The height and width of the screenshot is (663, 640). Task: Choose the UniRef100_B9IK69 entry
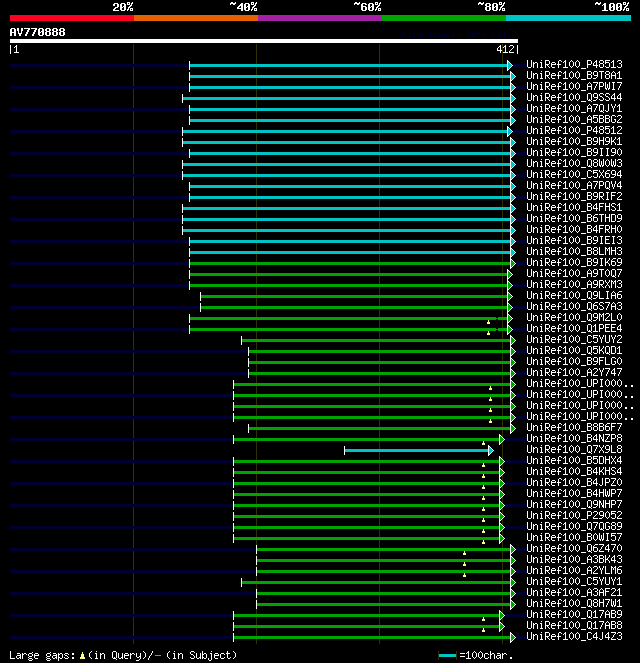click(x=574, y=262)
